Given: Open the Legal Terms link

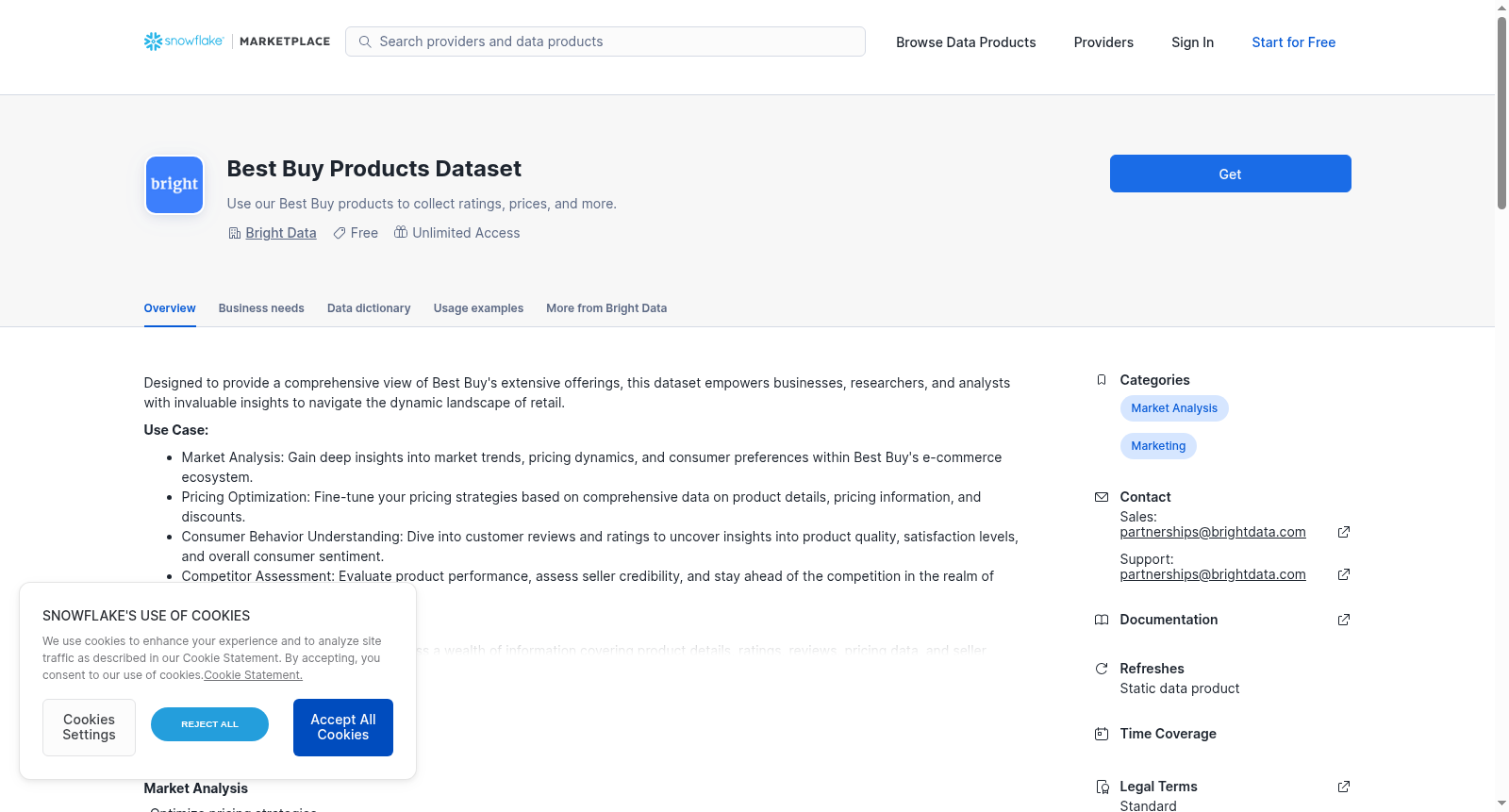Looking at the screenshot, I should tap(1158, 787).
